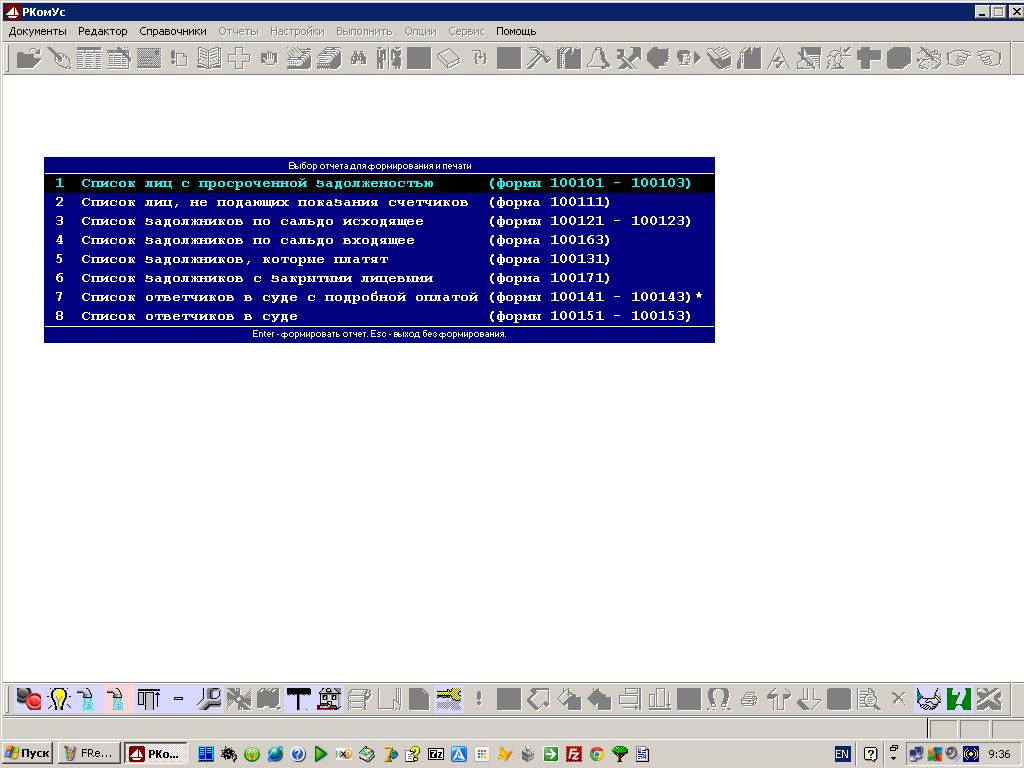This screenshot has width=1024, height=768.
Task: Click the open book icon in toolbar
Action: (x=208, y=59)
